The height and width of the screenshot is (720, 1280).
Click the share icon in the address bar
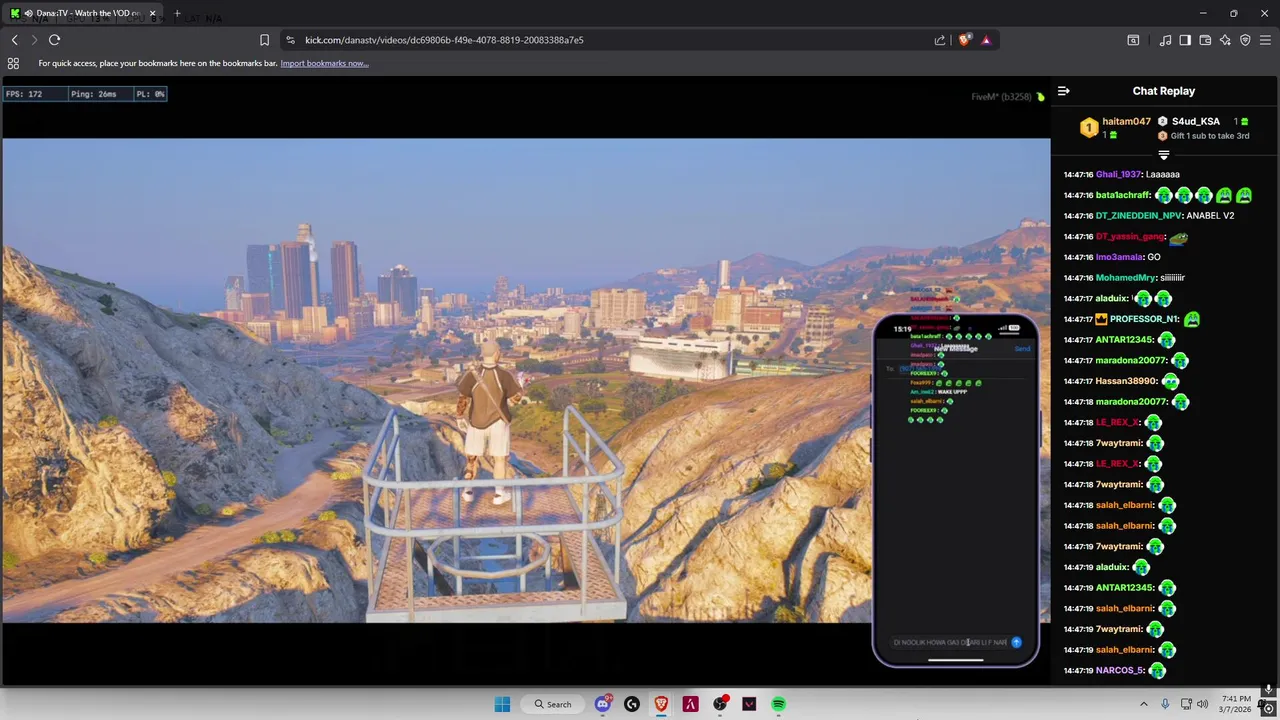(x=940, y=40)
